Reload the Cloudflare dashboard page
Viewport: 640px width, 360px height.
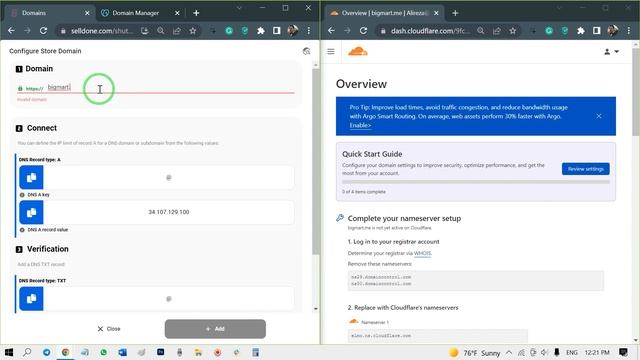pyautogui.click(x=363, y=31)
